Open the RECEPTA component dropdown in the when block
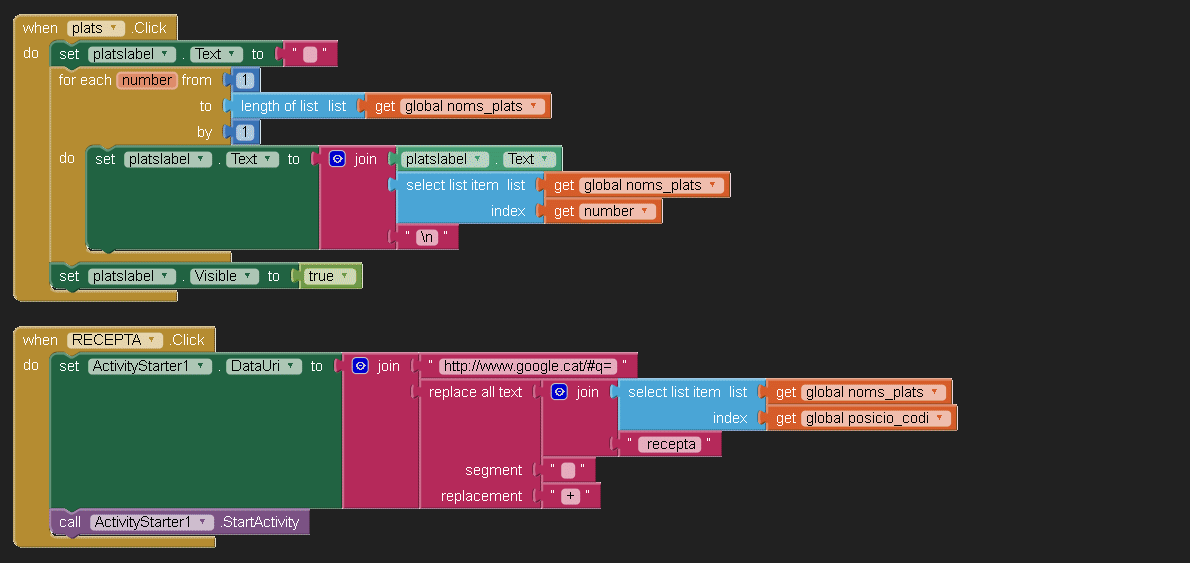The height and width of the screenshot is (563, 1190). coord(115,340)
